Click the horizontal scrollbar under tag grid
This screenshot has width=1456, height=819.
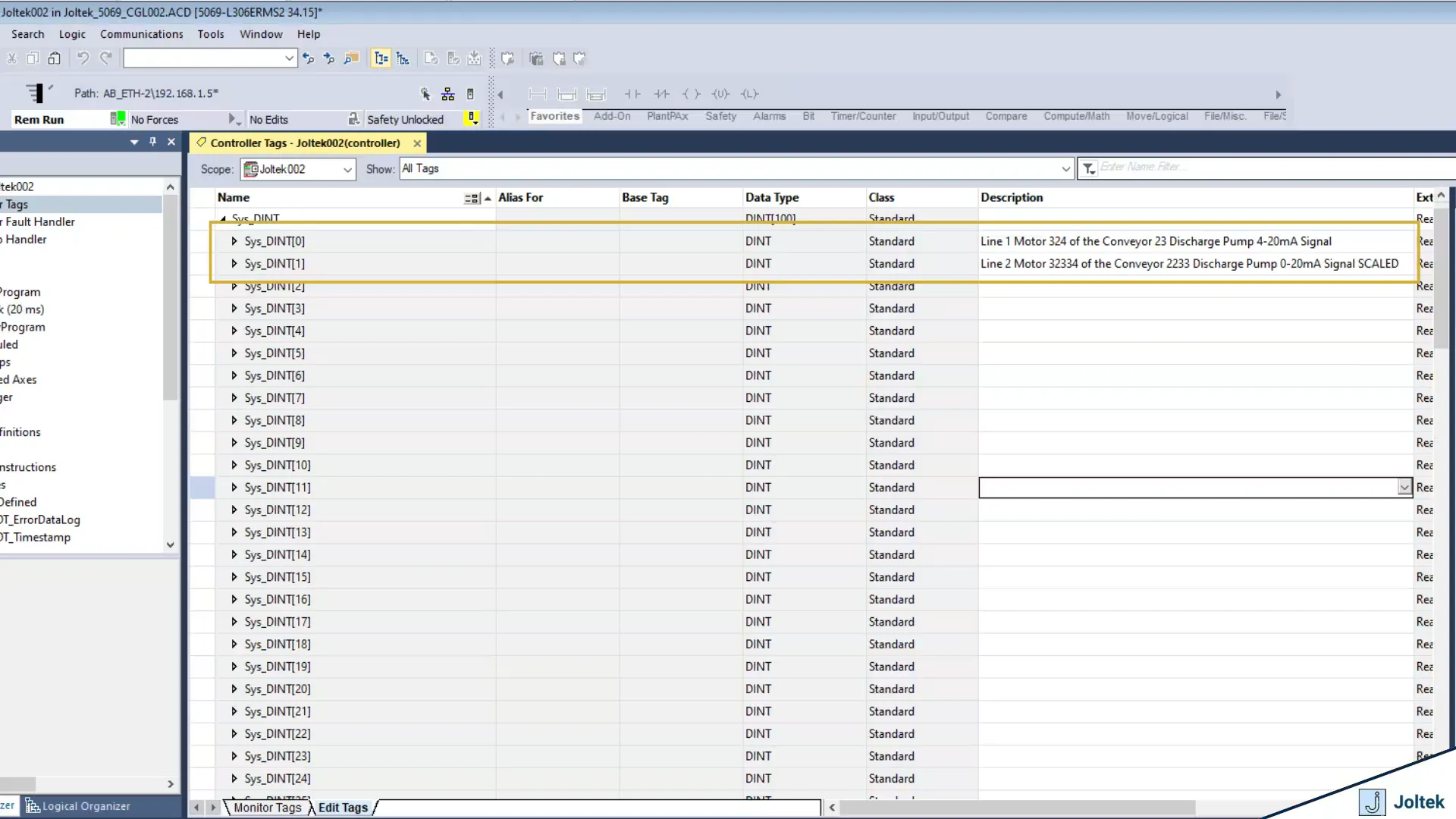coord(1016,808)
